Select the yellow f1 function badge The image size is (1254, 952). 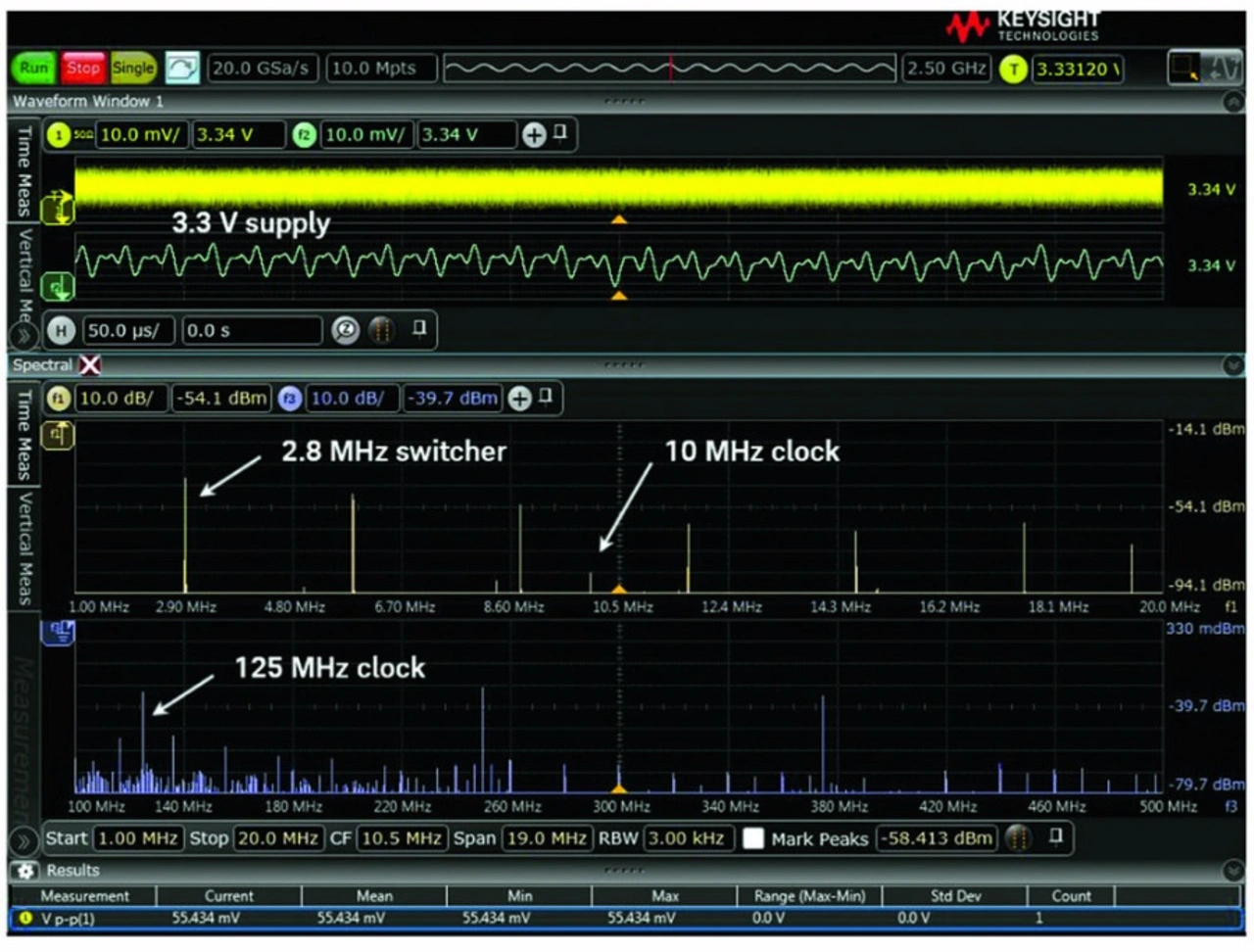[59, 399]
